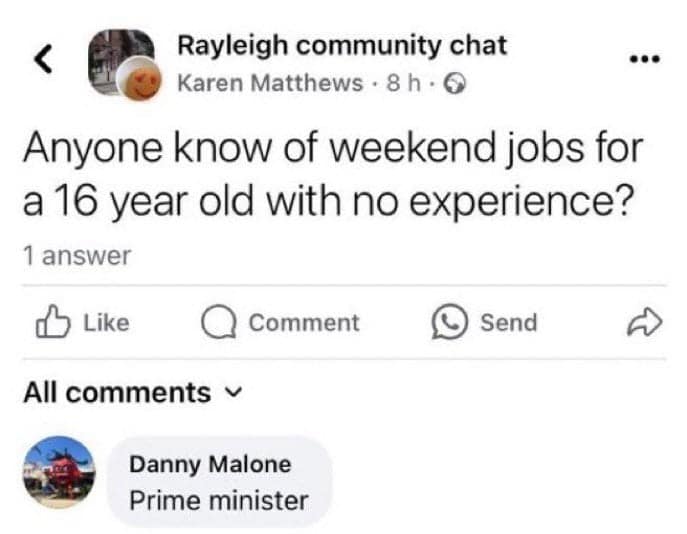
Task: Select the 'Prime minister' comment text
Action: point(219,500)
